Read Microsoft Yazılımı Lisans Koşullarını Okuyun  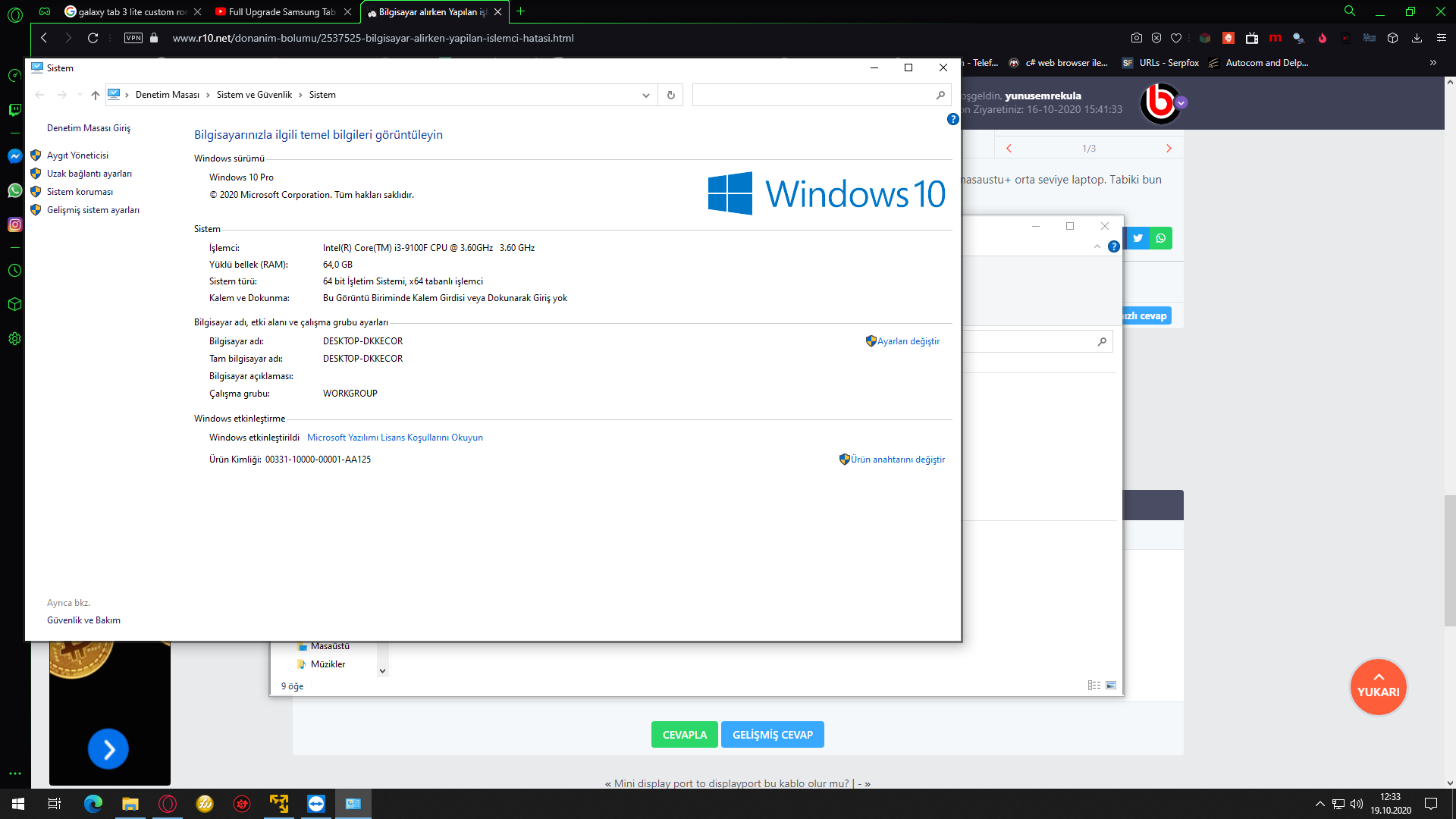[395, 438]
